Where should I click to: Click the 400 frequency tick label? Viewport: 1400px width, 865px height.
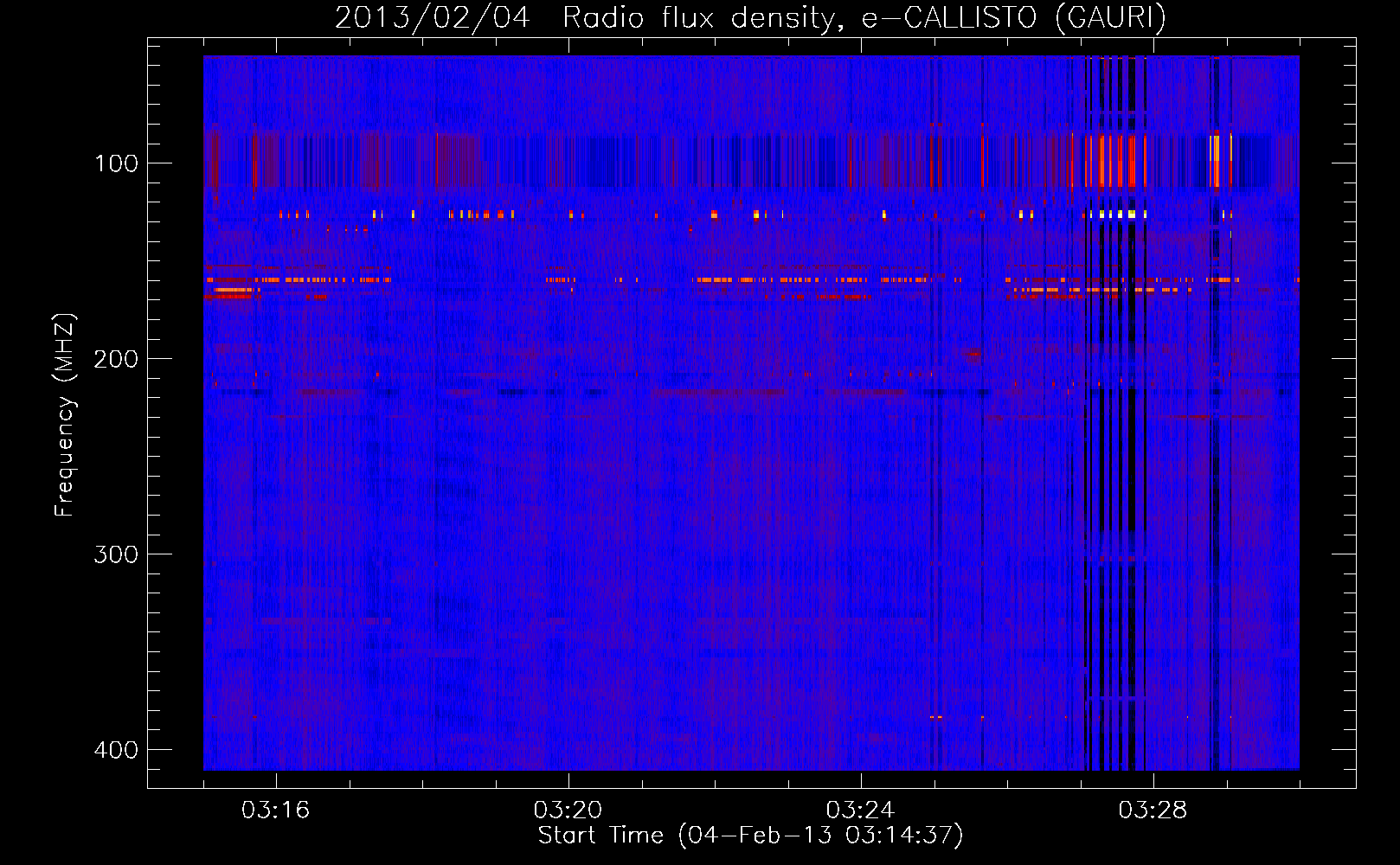point(116,750)
